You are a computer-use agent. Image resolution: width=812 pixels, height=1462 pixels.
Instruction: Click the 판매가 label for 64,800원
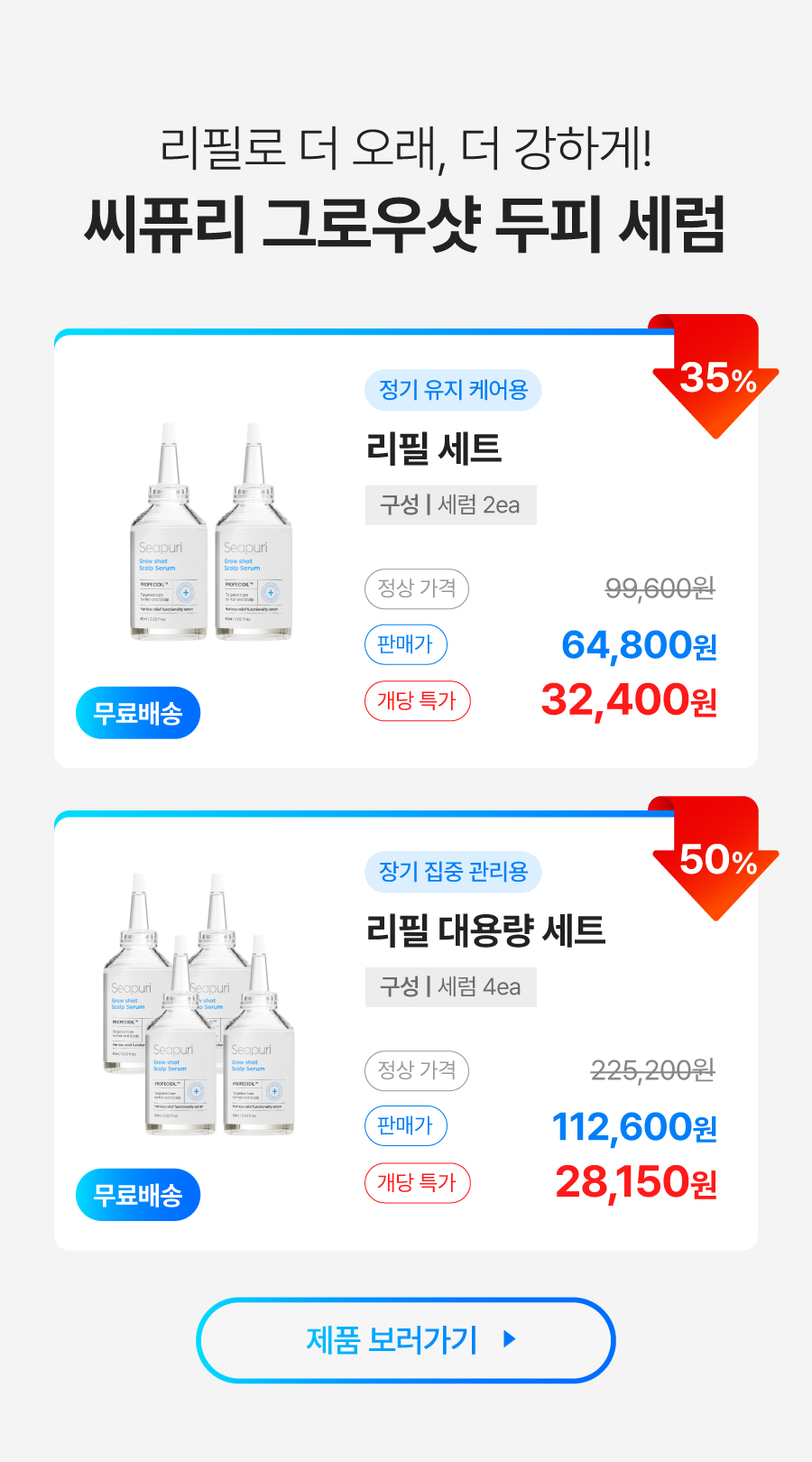[405, 645]
